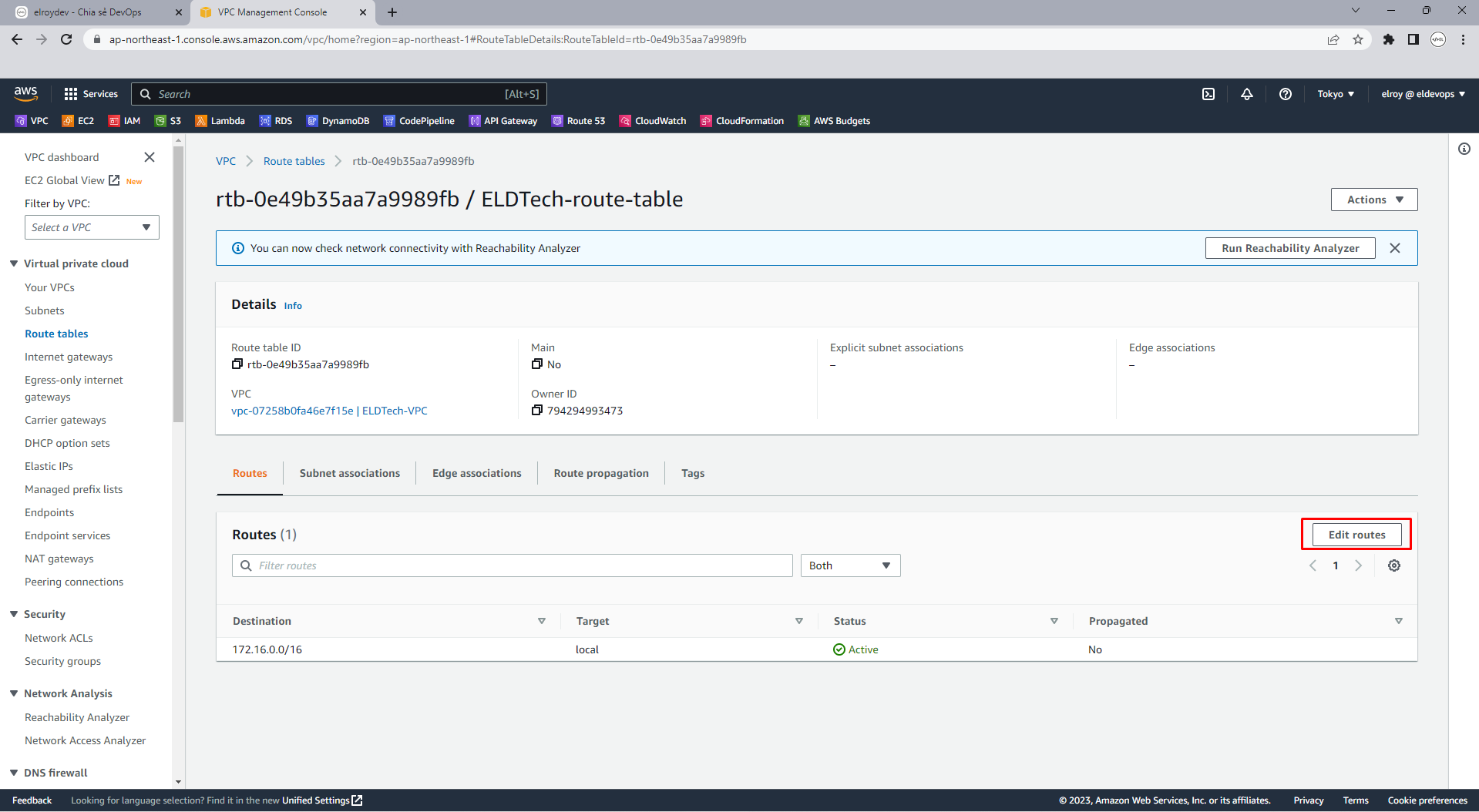Copy the Owner ID value
This screenshot has height=812, width=1479.
(x=537, y=411)
